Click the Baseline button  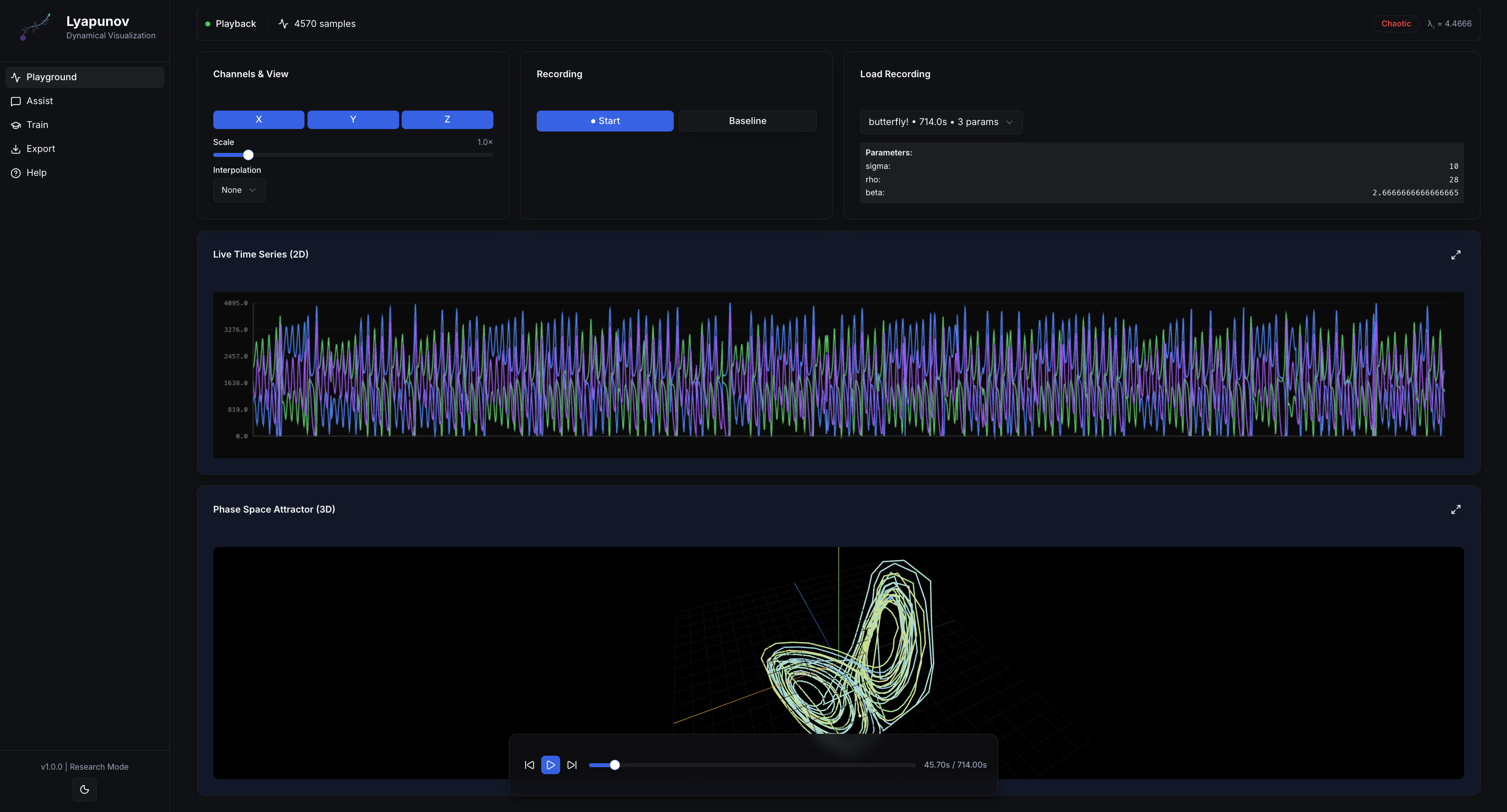(747, 121)
